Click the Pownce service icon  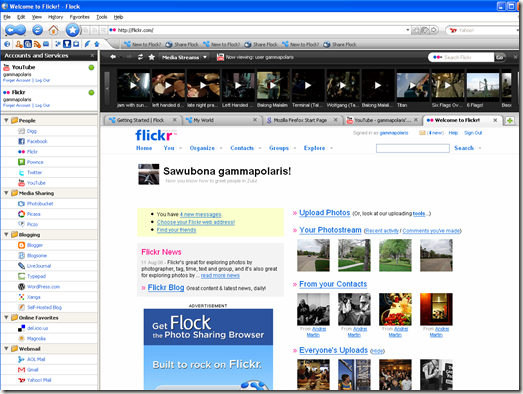point(21,162)
